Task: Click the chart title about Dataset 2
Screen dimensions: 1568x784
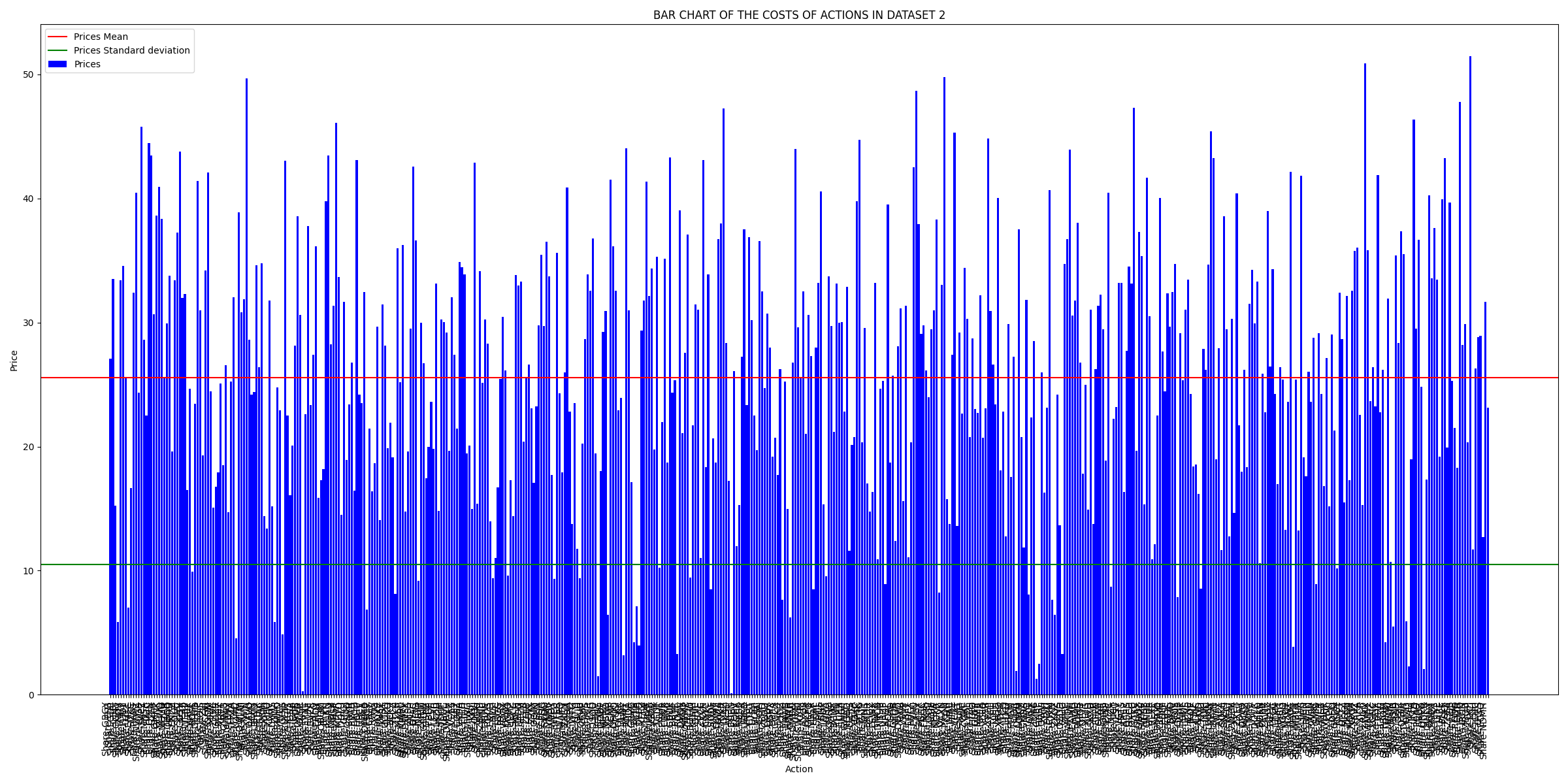Action: click(798, 16)
